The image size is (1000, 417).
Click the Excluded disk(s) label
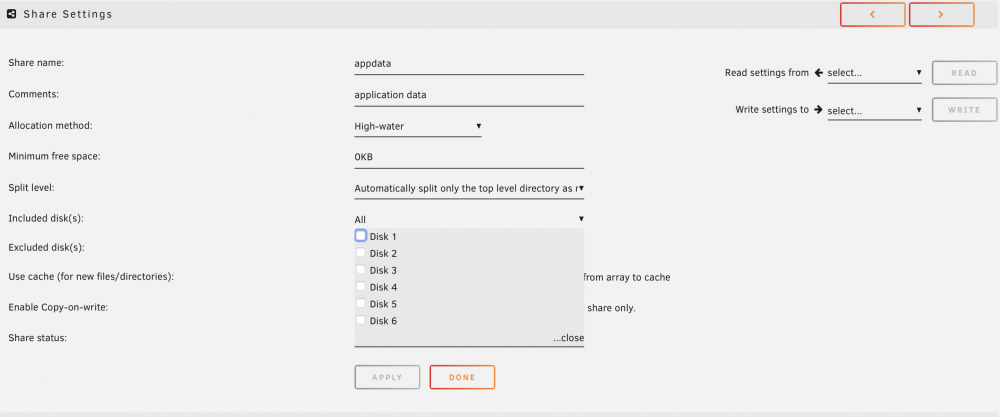(x=47, y=247)
